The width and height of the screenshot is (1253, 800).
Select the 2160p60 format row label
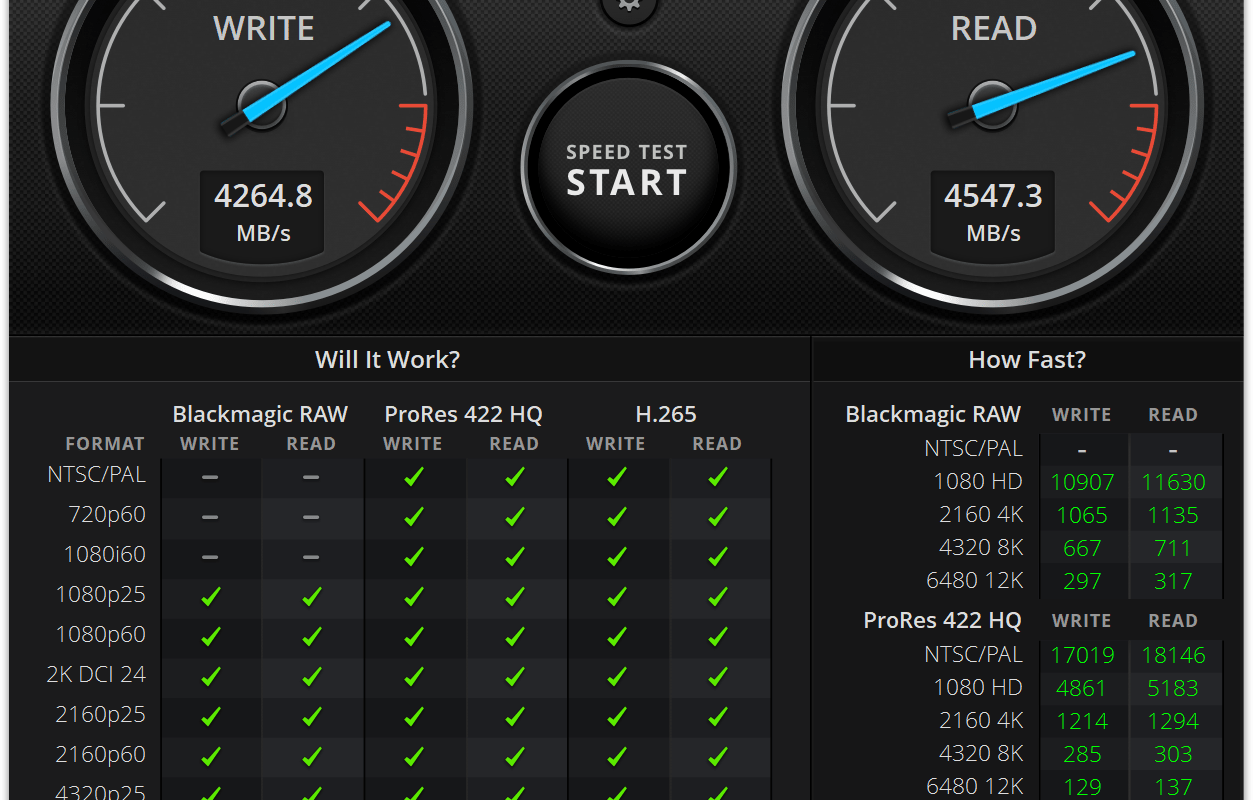[x=100, y=755]
